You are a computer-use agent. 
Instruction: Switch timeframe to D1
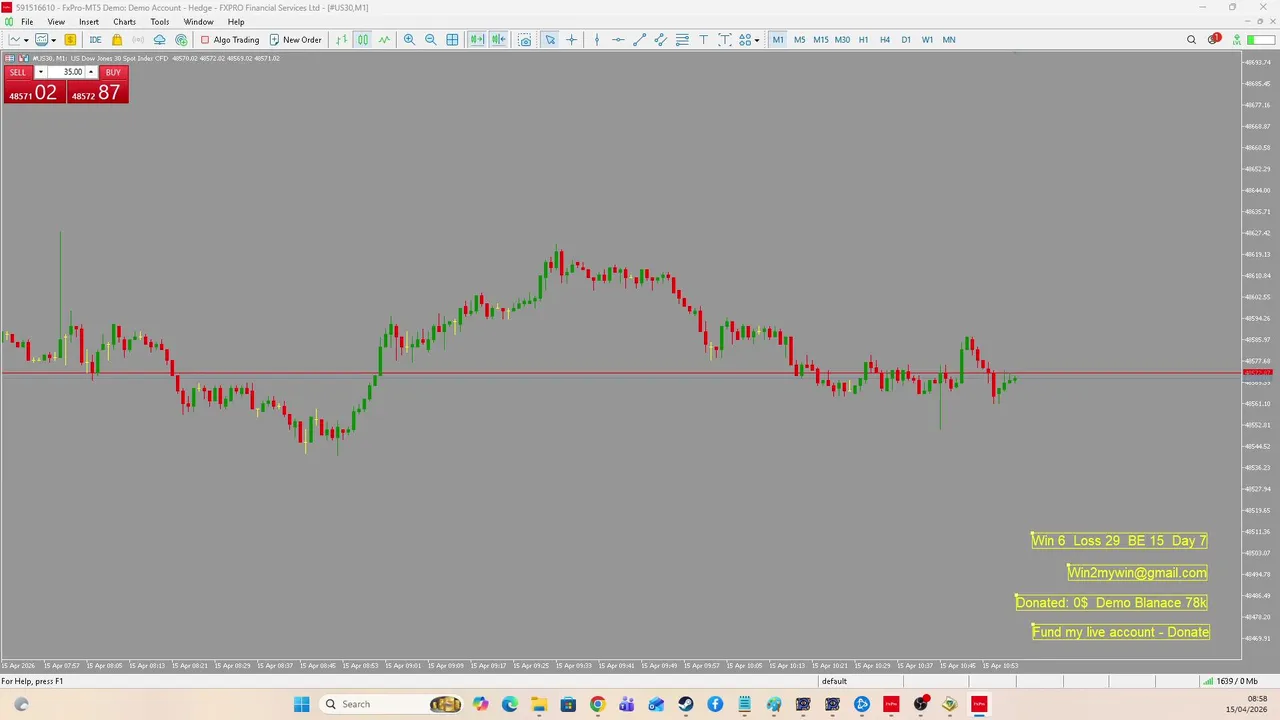tap(906, 40)
